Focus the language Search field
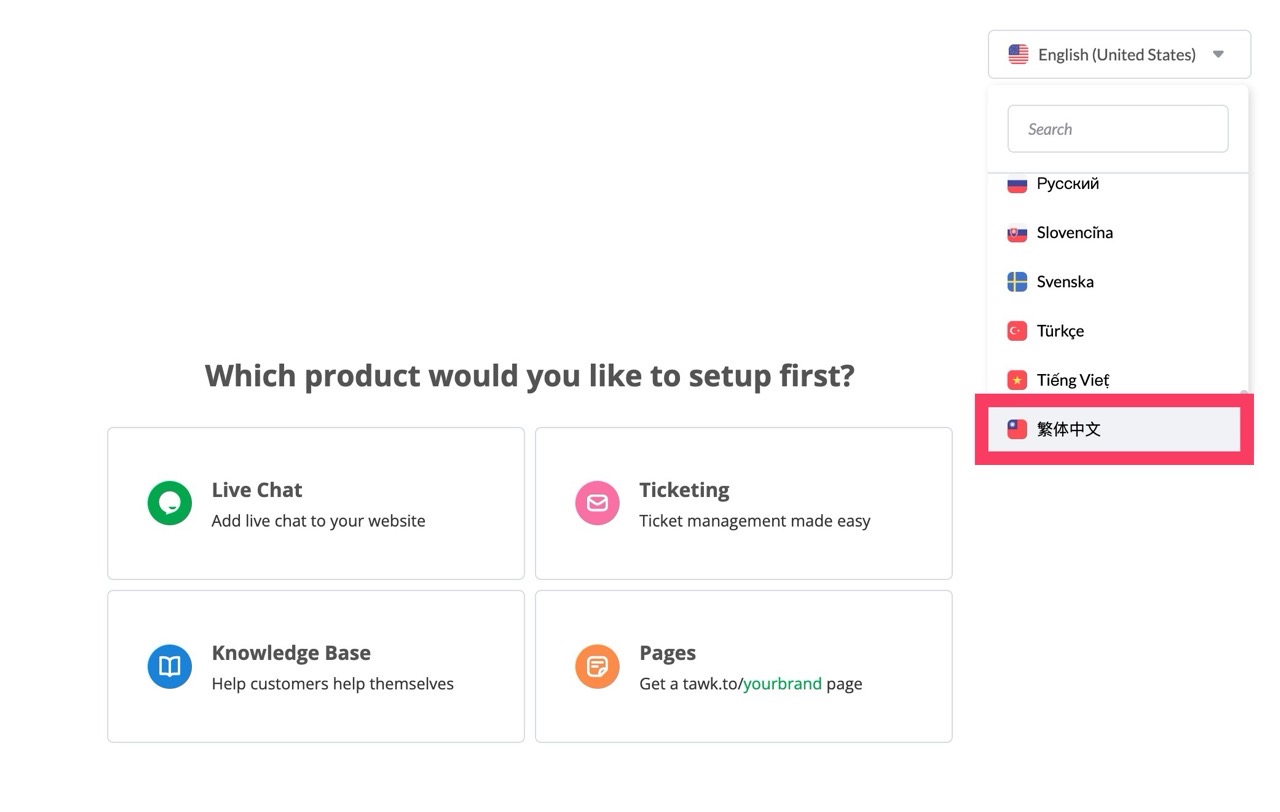This screenshot has width=1280, height=812. 1117,129
